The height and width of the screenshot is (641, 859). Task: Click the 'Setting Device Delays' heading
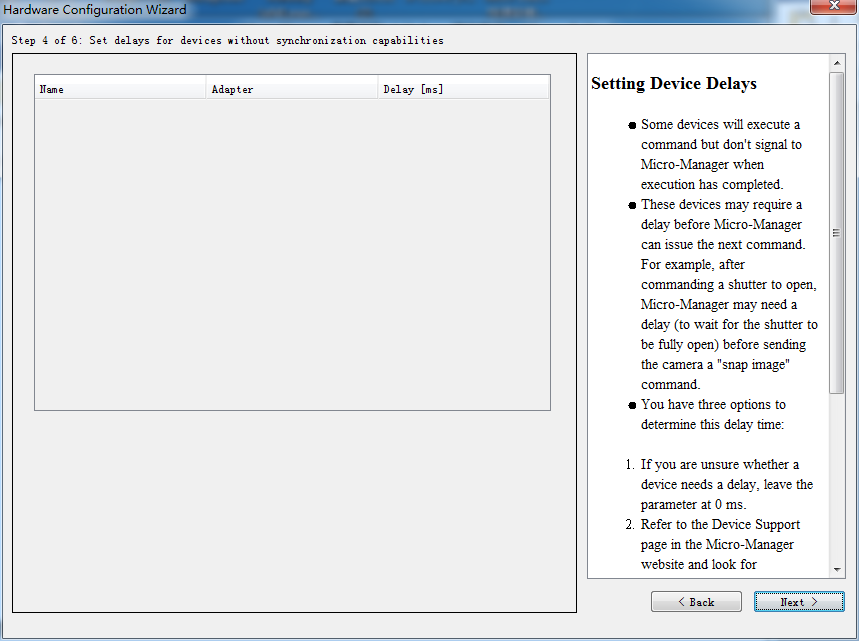pos(674,83)
